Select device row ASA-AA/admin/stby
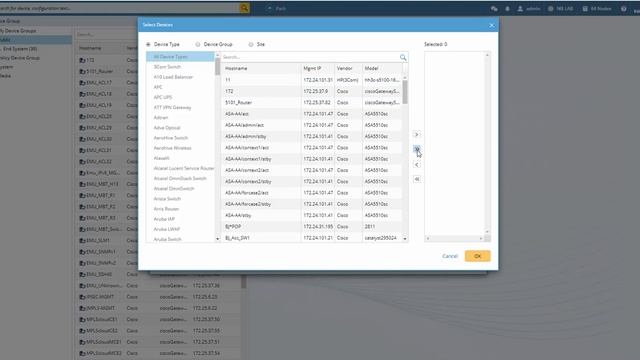 (x=312, y=136)
